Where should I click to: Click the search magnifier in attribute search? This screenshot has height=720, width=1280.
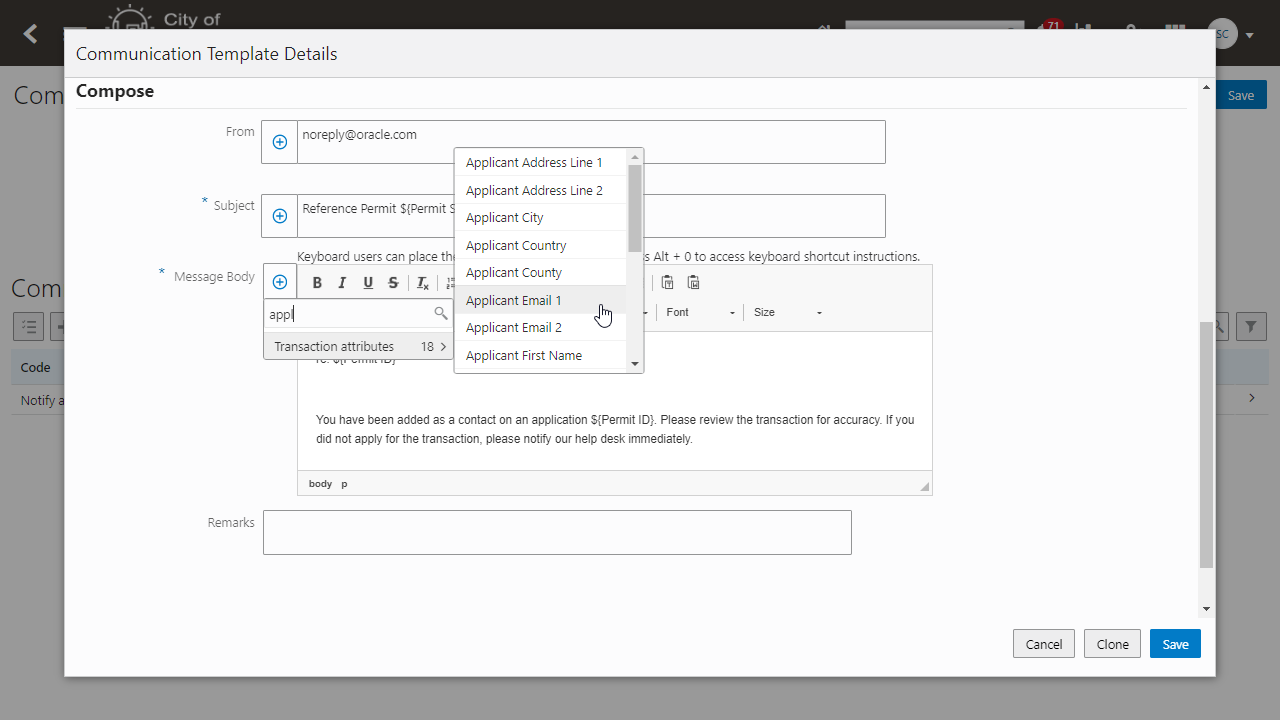(x=440, y=314)
